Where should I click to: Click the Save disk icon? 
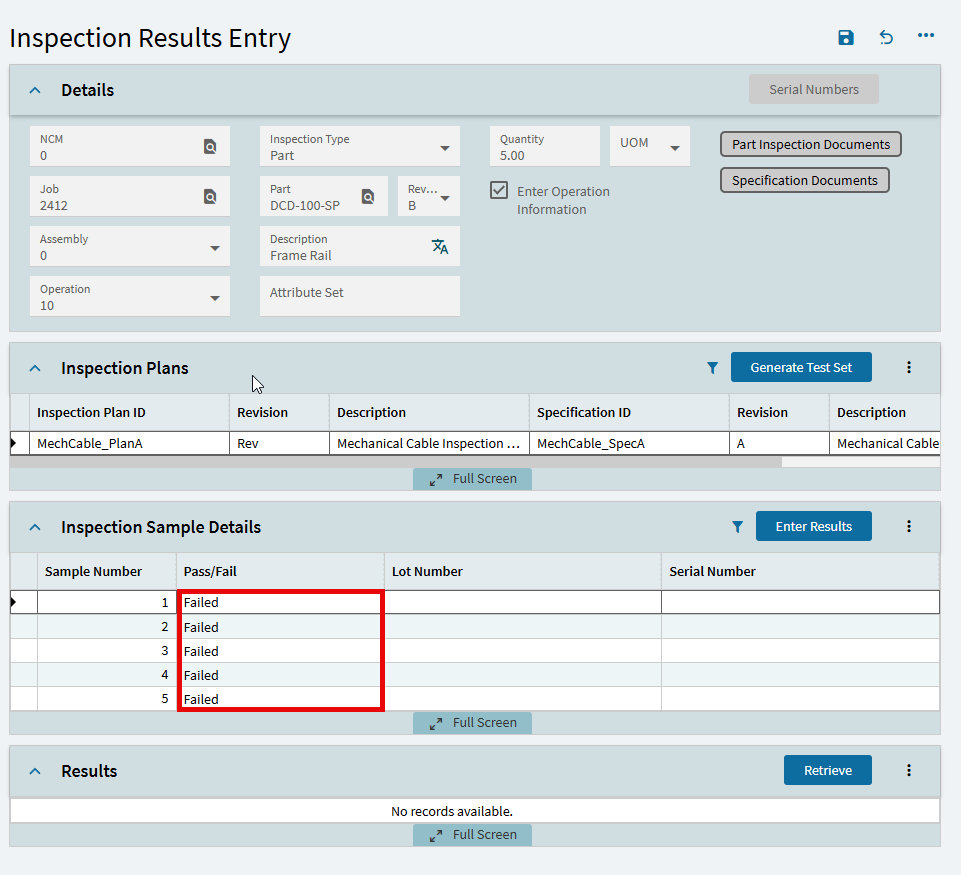tap(846, 38)
